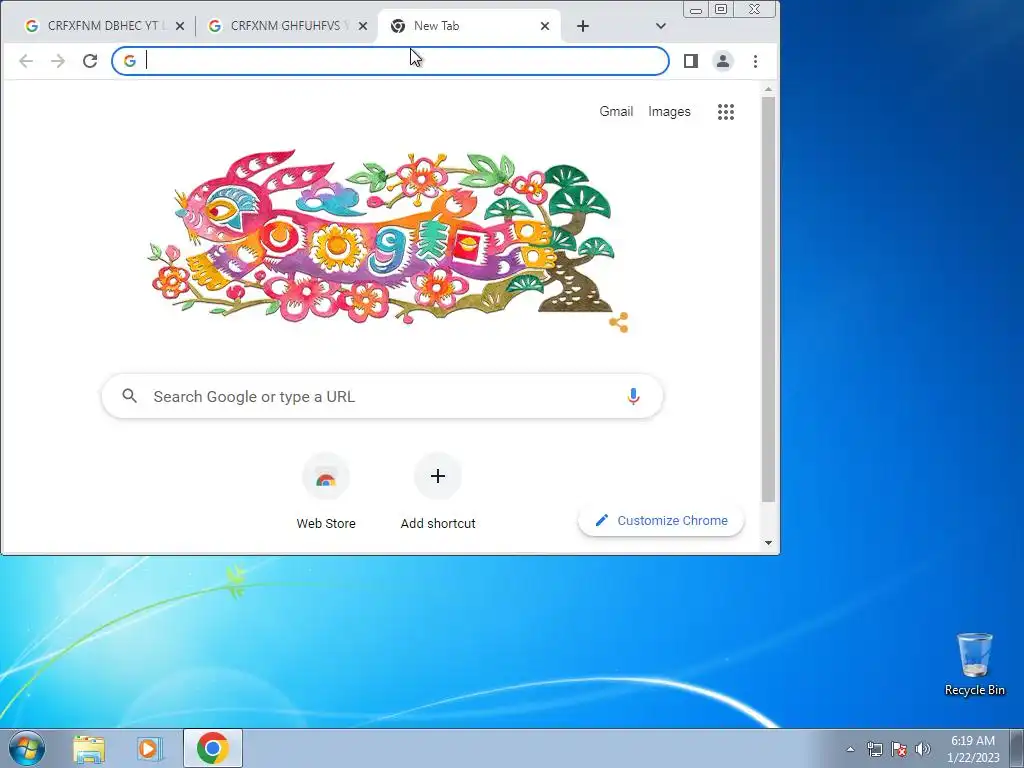This screenshot has width=1024, height=768.
Task: Open Windows Explorer from taskbar
Action: pos(89,749)
